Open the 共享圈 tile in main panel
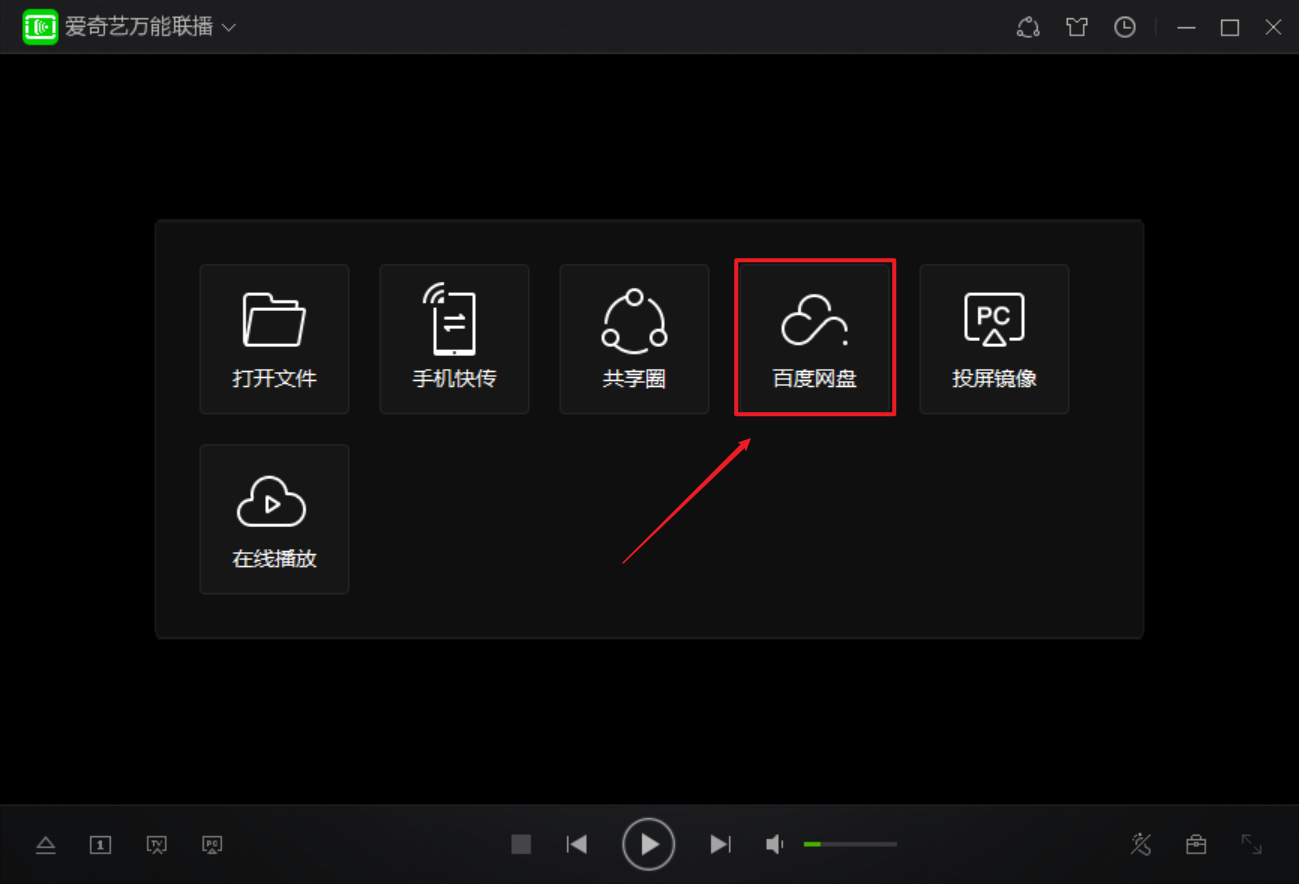 tap(634, 339)
